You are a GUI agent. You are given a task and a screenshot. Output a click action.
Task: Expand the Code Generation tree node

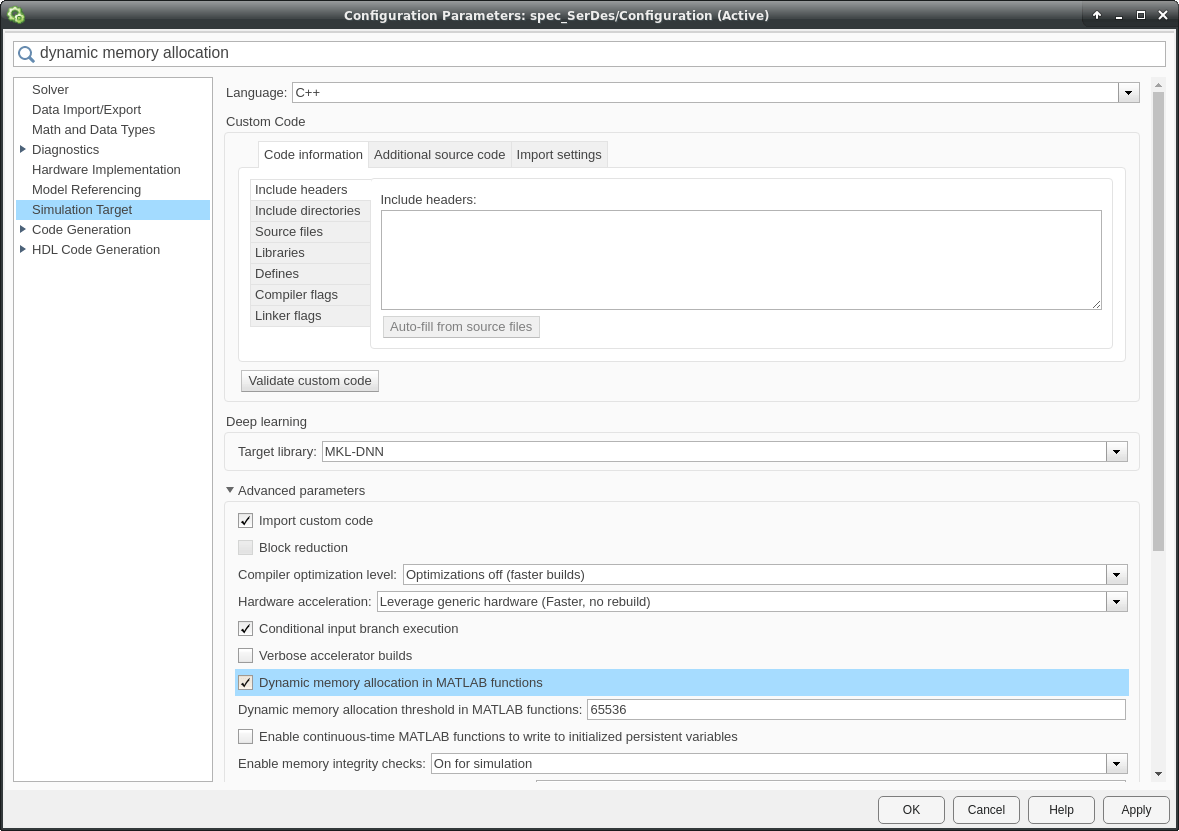pos(23,230)
